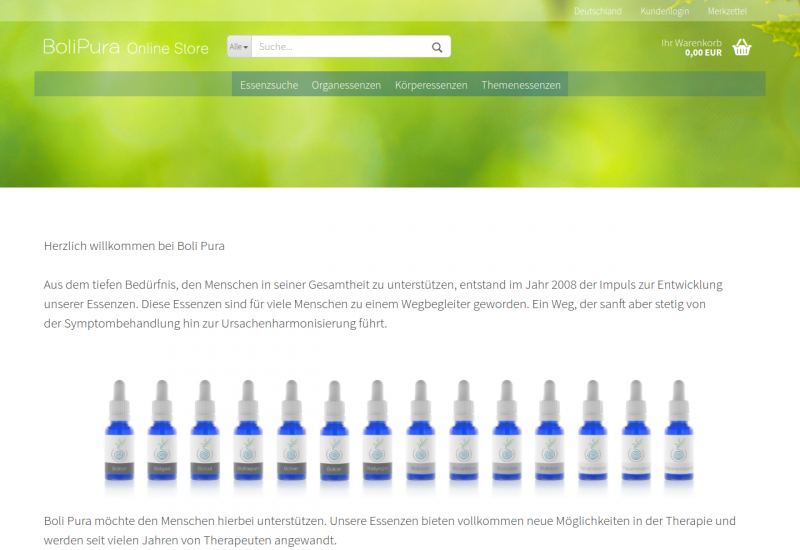Select Körperessenzen from the navigation bar
Image resolution: width=800 pixels, height=550 pixels.
(x=431, y=85)
